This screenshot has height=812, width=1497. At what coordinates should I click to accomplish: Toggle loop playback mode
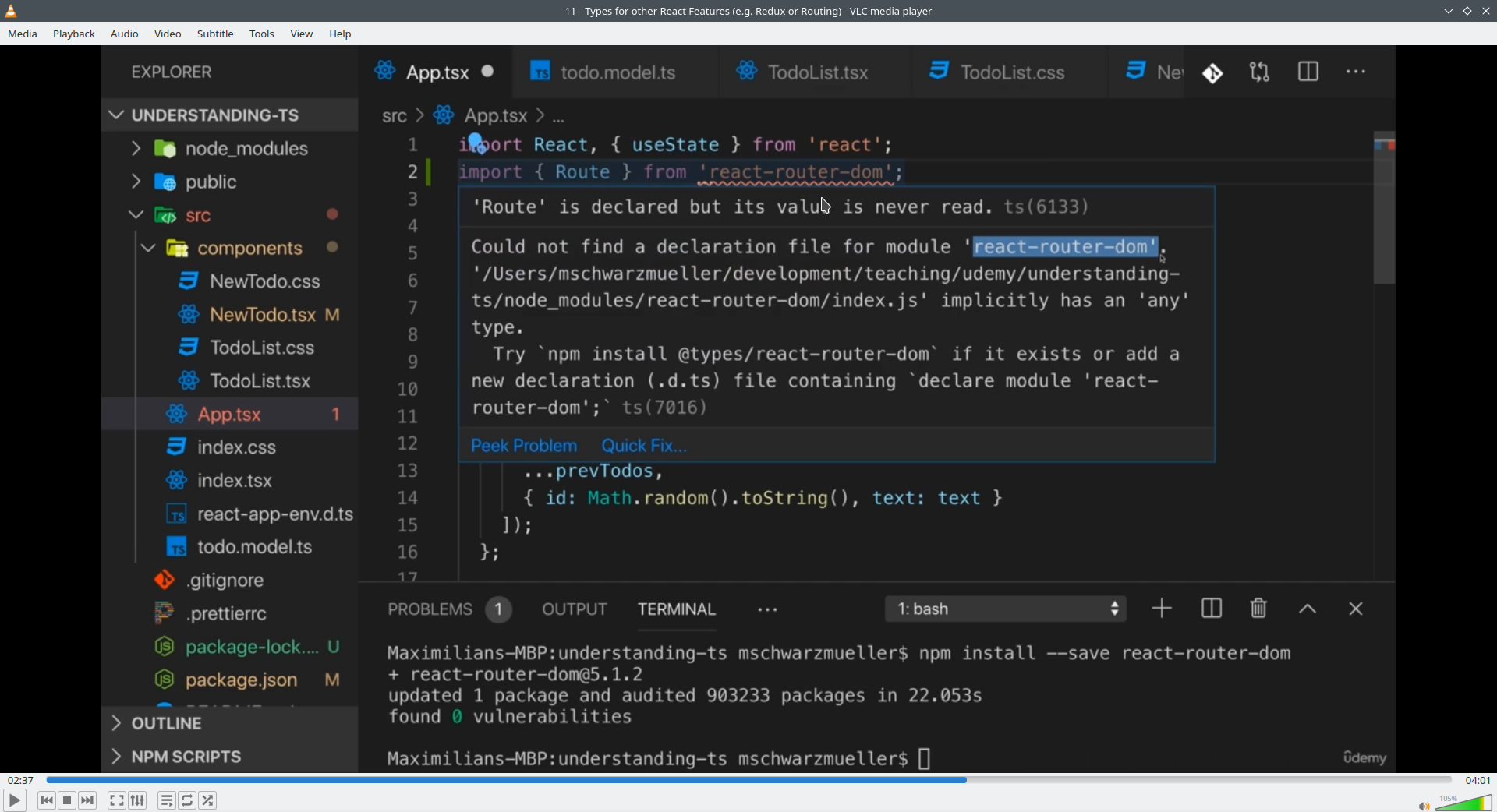tap(187, 800)
